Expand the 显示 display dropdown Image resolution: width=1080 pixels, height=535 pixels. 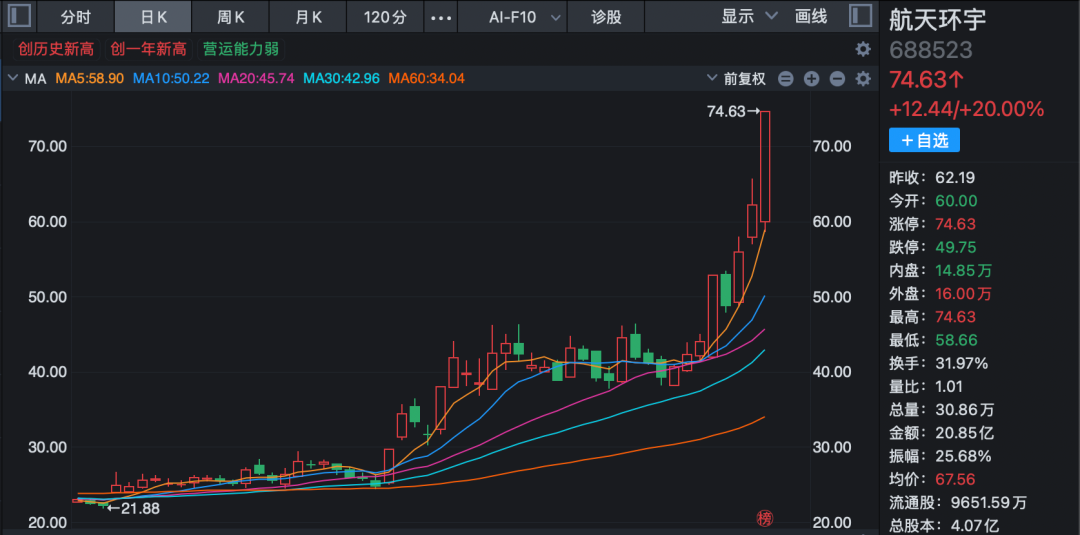pos(749,16)
